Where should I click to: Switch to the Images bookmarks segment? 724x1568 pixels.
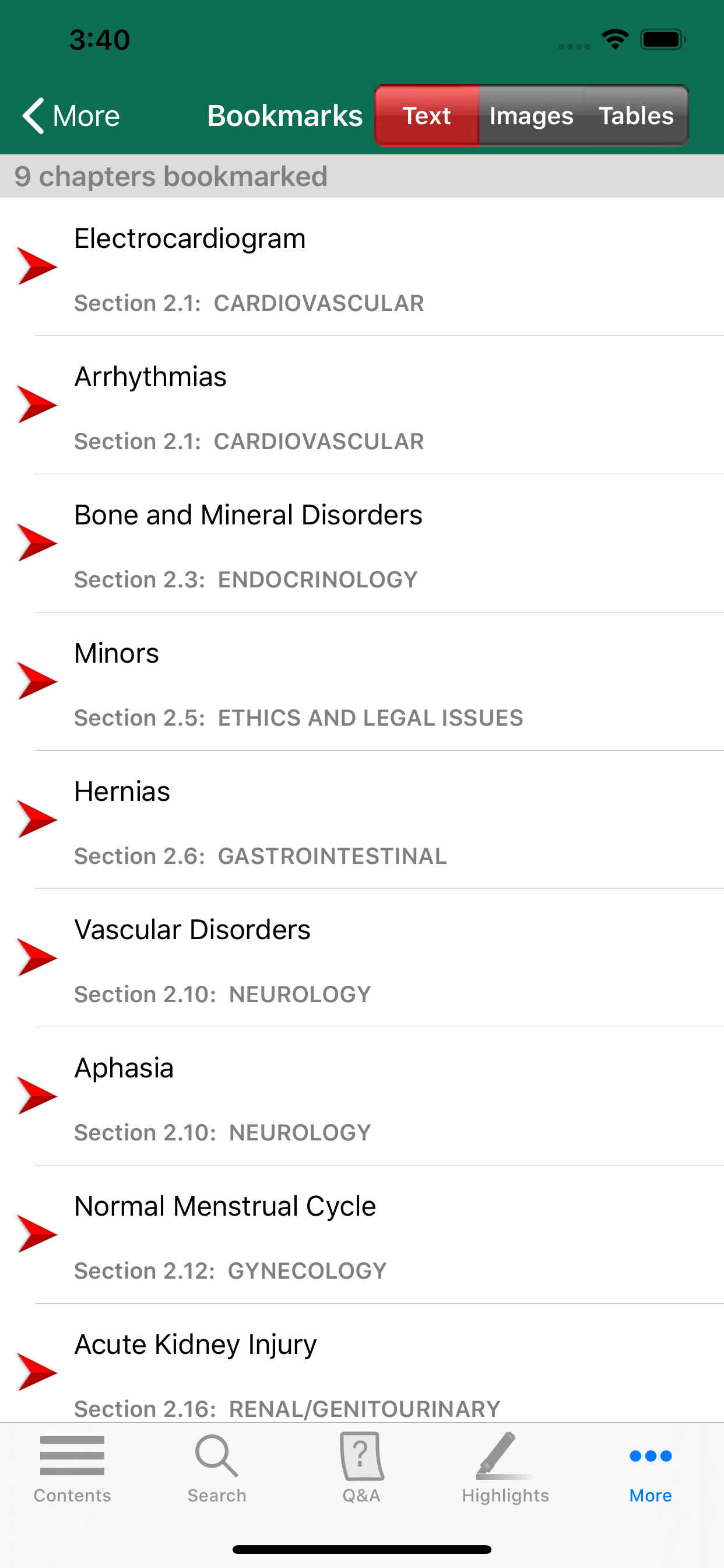point(531,116)
